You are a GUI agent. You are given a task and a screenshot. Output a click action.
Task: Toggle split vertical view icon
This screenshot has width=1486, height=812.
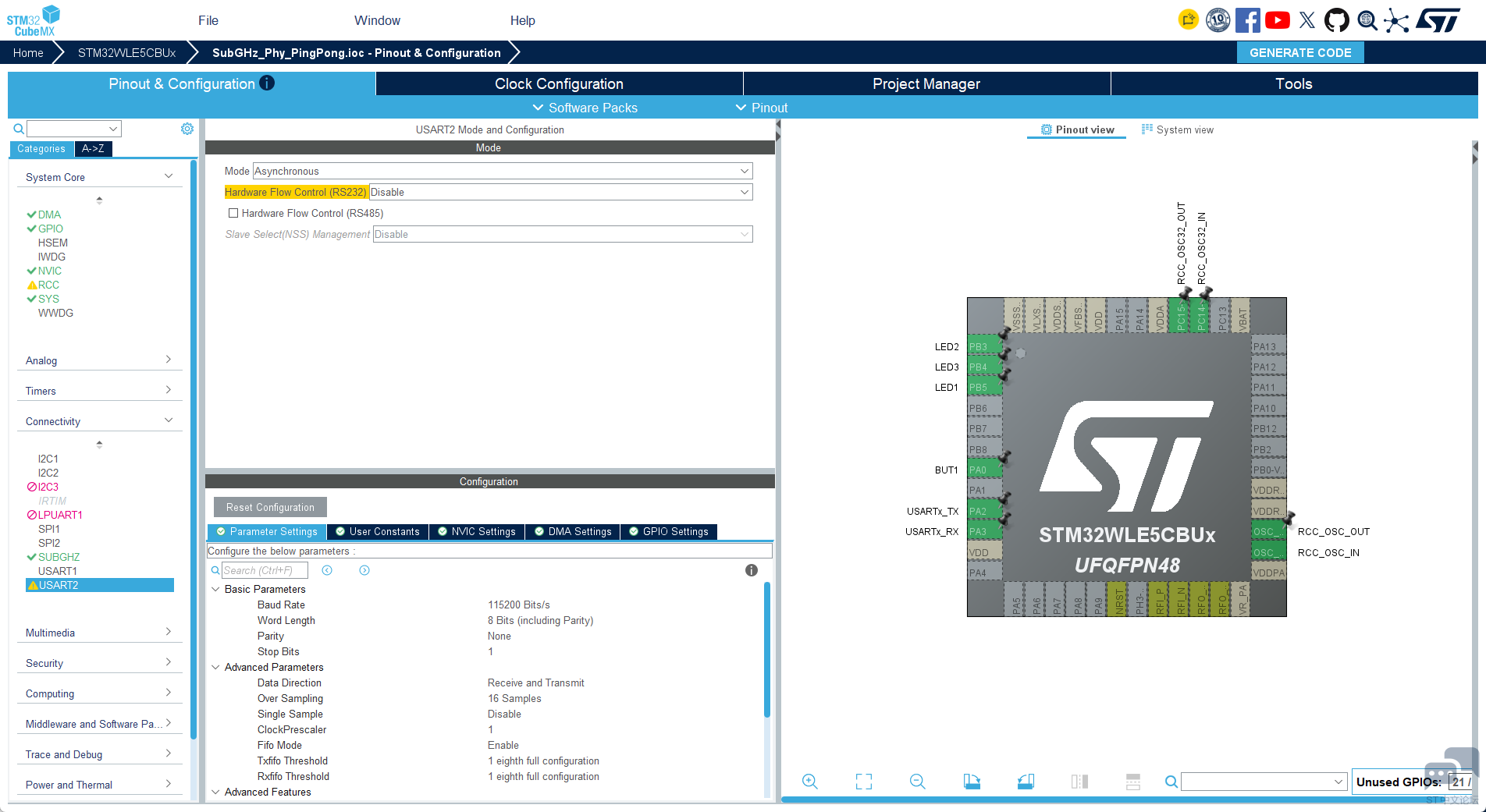tap(1079, 782)
